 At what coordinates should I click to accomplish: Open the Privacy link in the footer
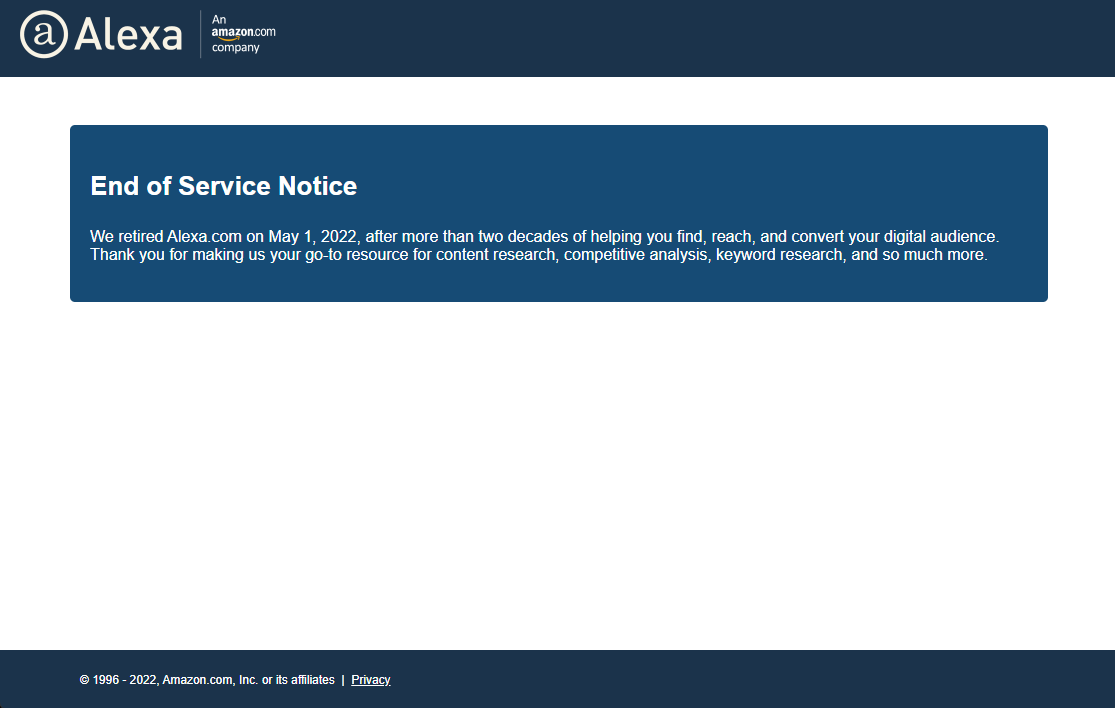tap(370, 680)
